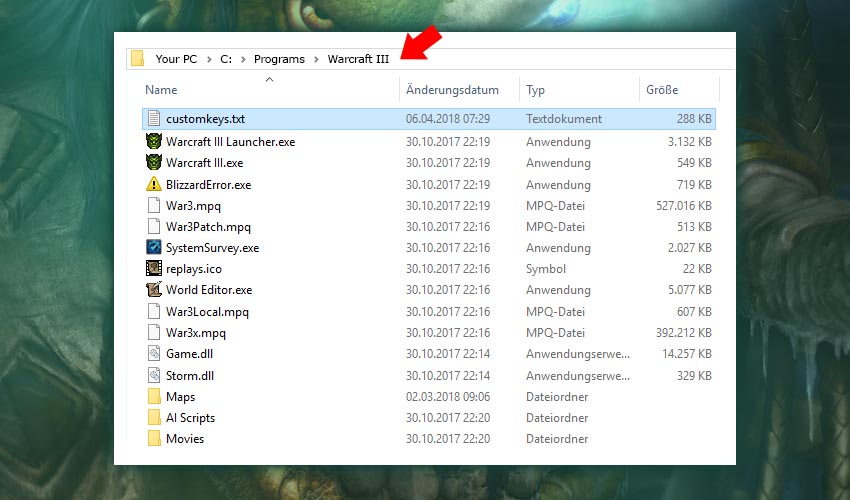Click the War3Local.mpq file icon
The width and height of the screenshot is (850, 500).
coord(154,311)
